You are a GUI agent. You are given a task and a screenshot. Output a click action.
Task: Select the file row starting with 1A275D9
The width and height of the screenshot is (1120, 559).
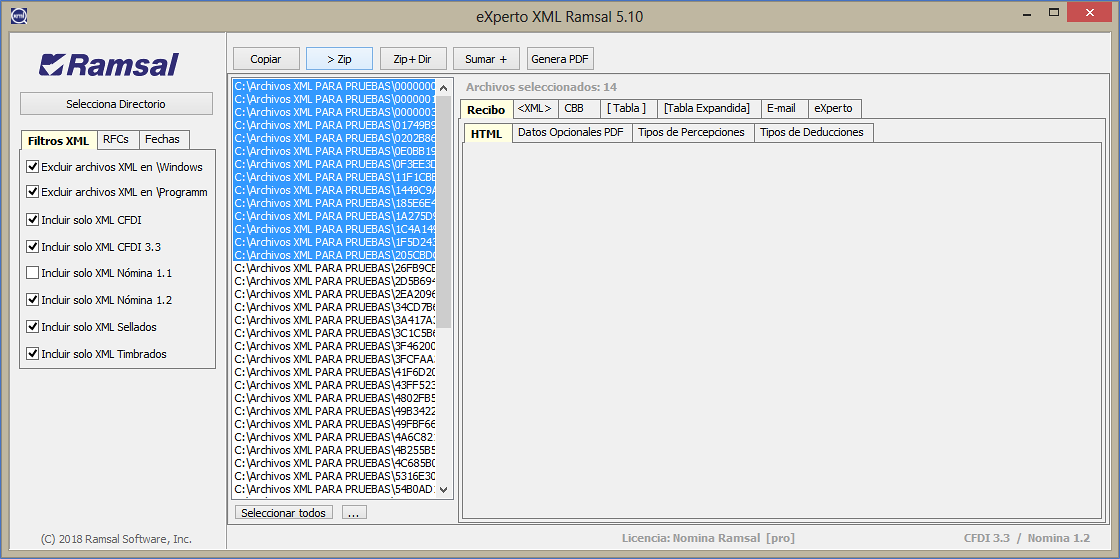click(x=334, y=216)
